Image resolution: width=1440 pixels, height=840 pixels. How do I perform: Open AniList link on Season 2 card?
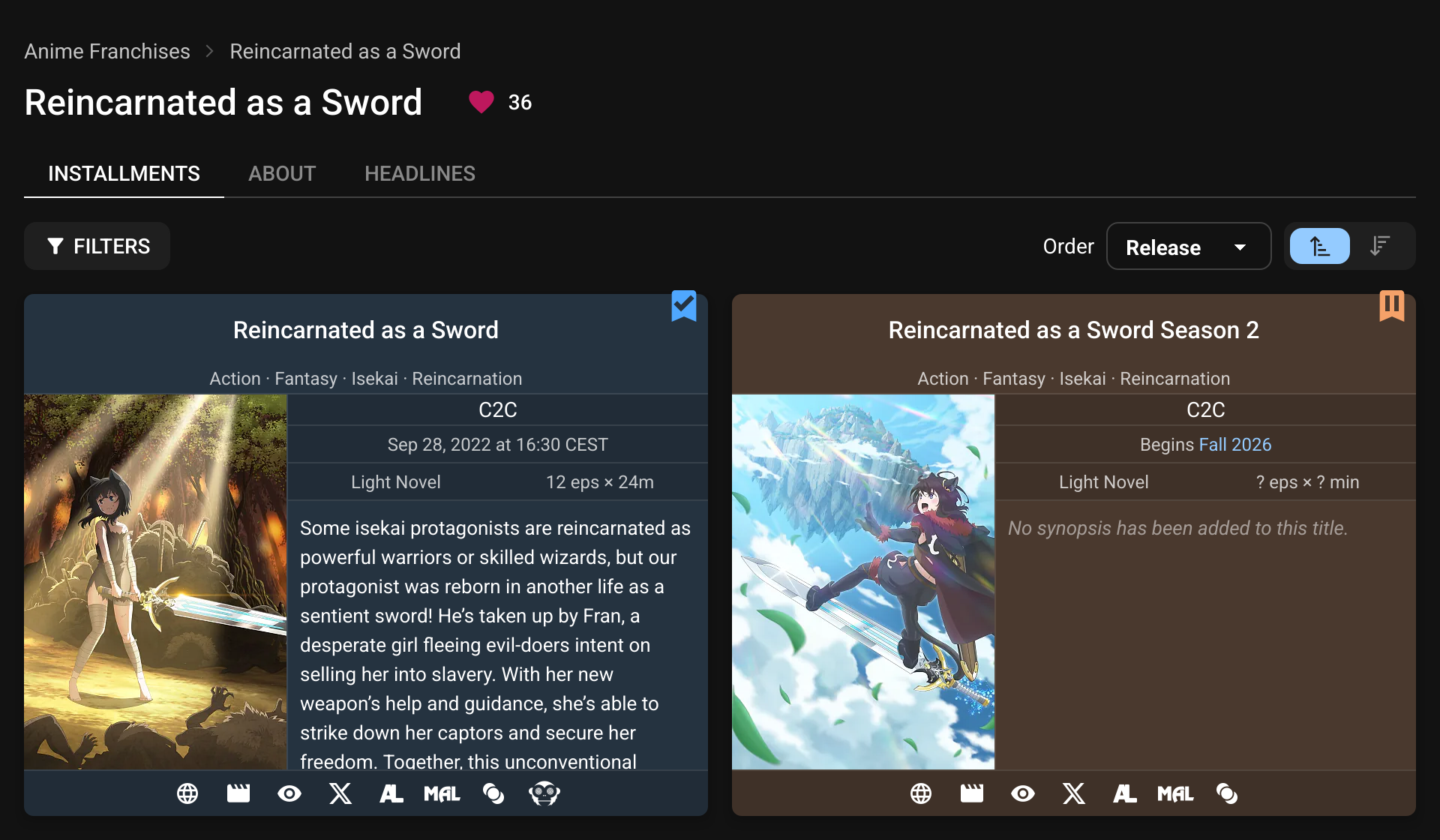[x=1125, y=793]
